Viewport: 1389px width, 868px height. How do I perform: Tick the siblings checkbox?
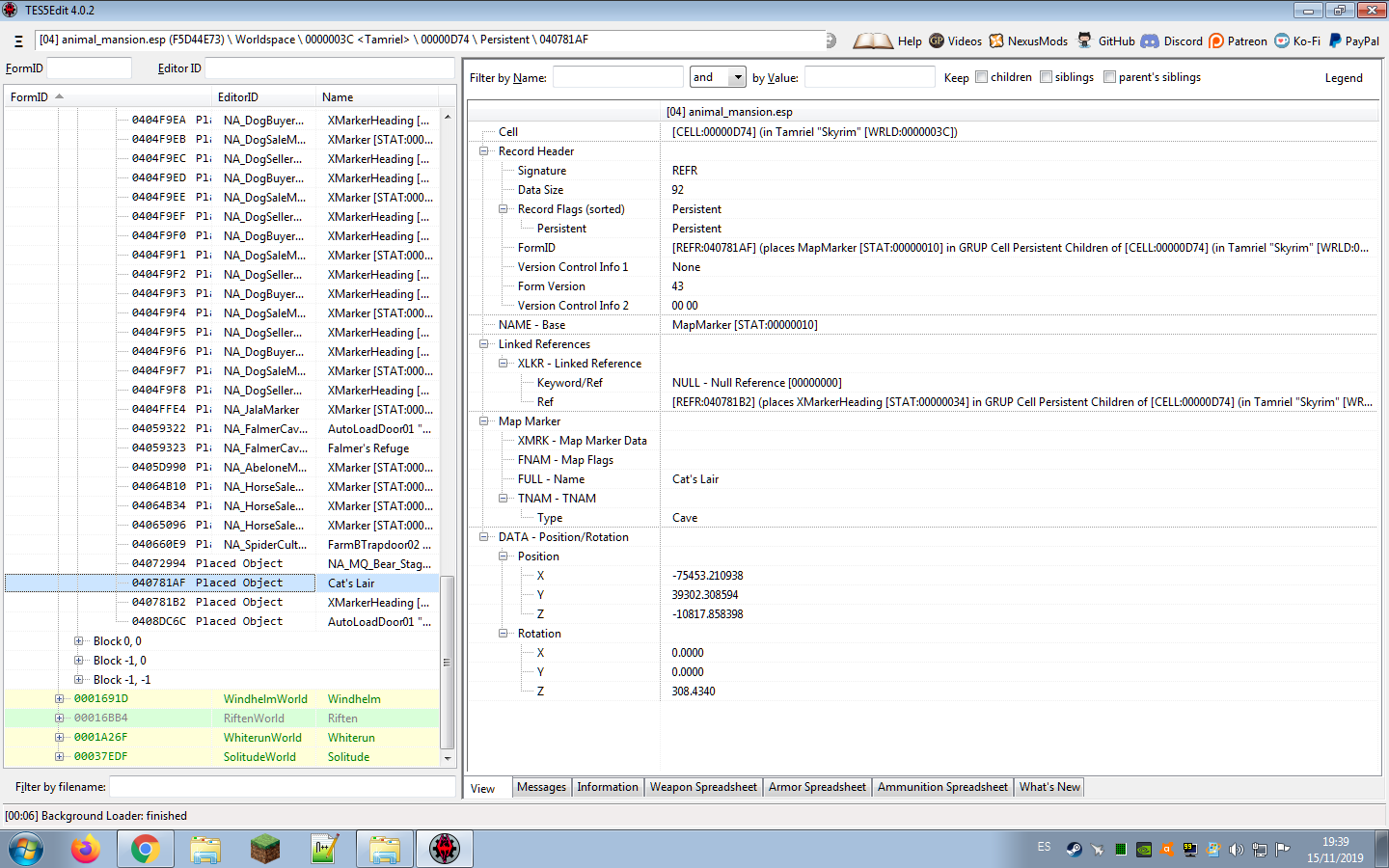[1046, 77]
